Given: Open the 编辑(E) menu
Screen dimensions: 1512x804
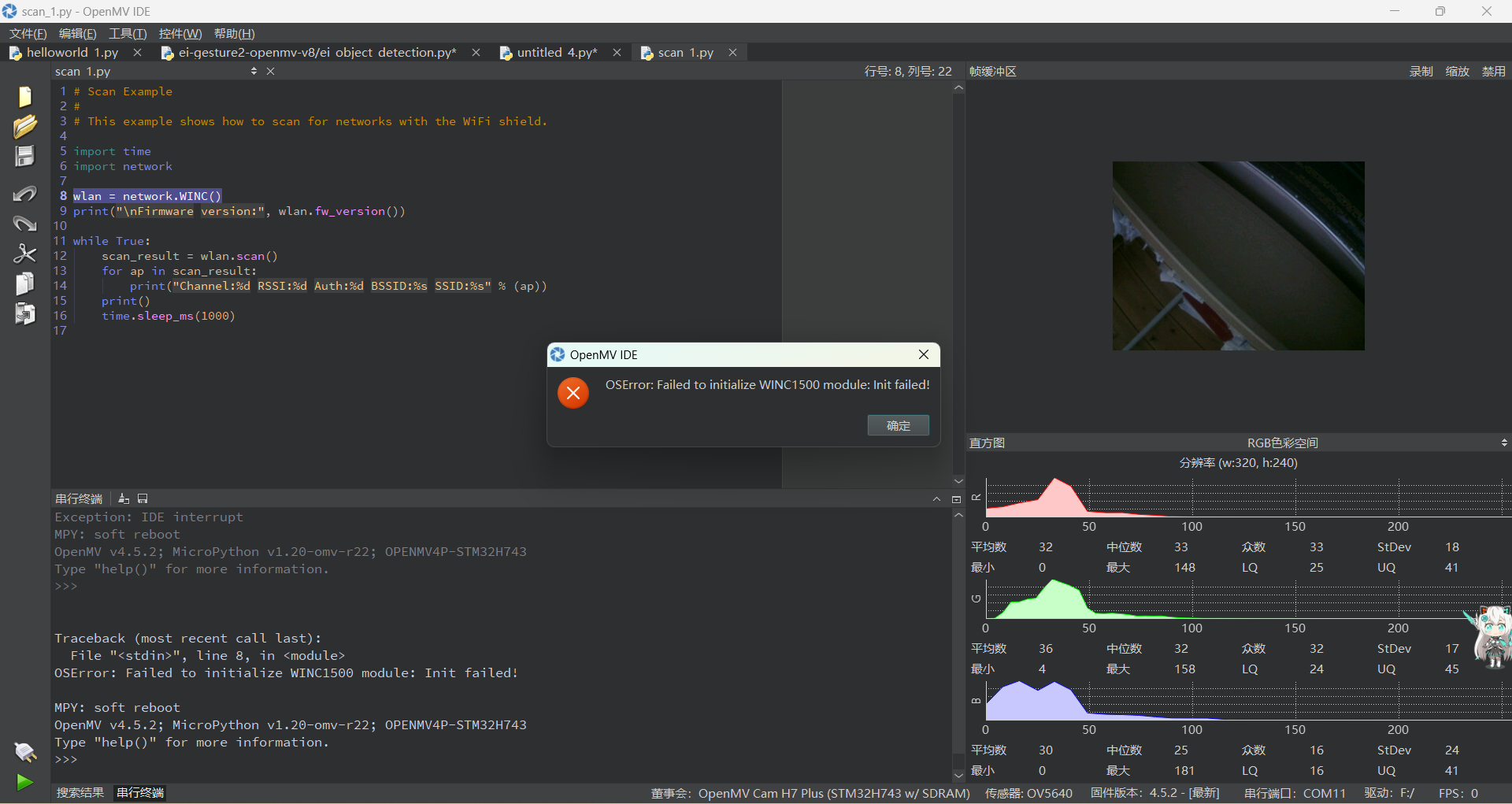Looking at the screenshot, I should 77,34.
